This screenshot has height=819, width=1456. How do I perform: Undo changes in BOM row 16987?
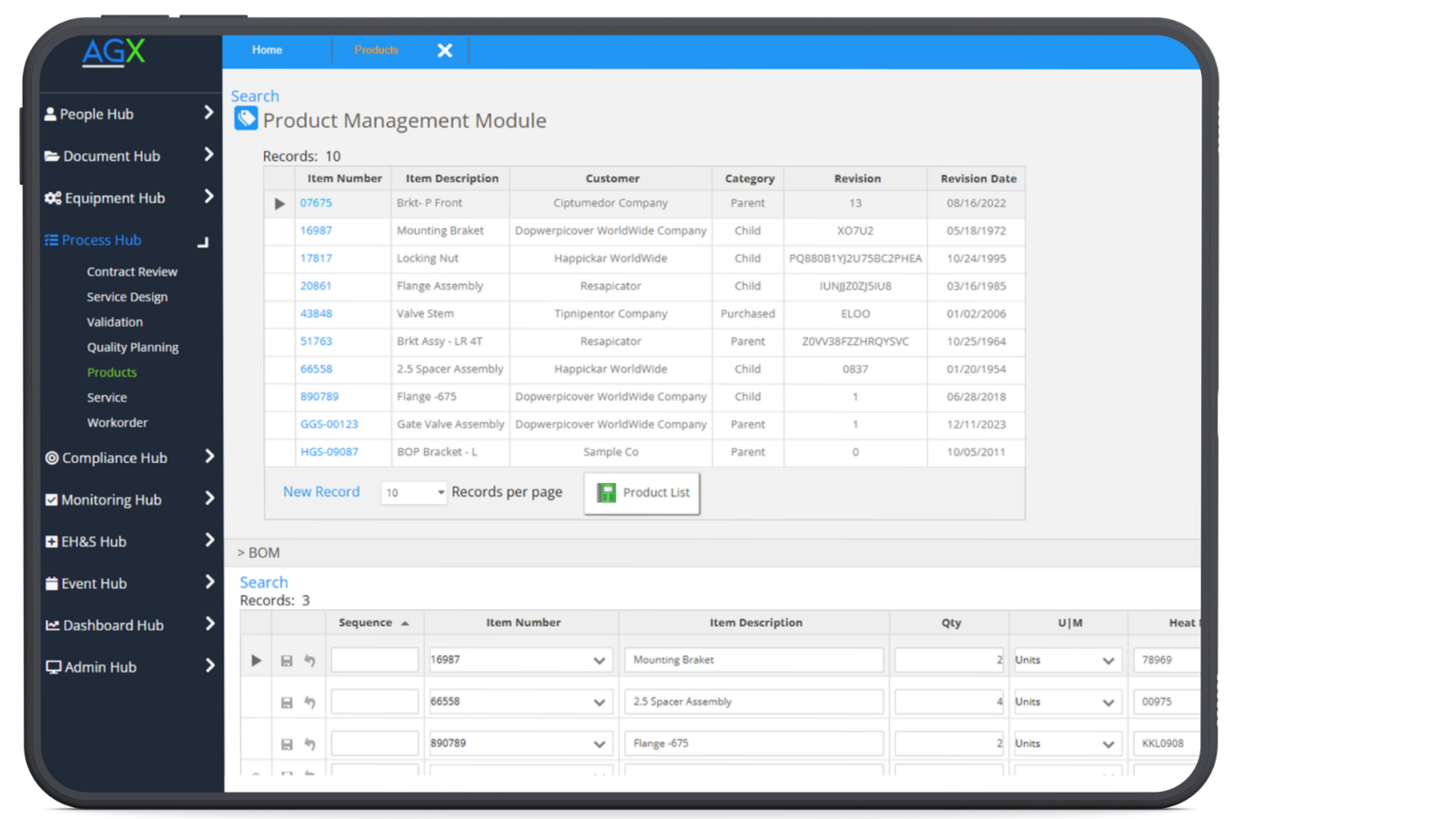(309, 661)
